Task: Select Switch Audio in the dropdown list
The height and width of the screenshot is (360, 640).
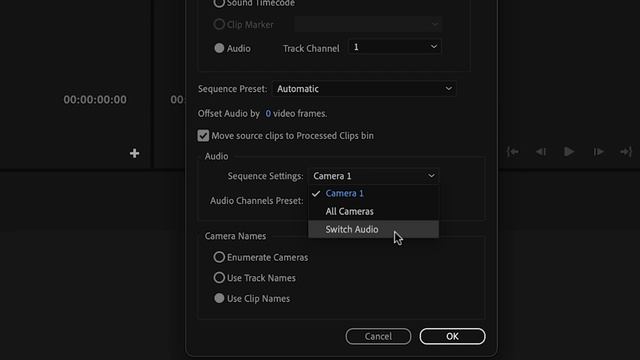Action: click(373, 229)
